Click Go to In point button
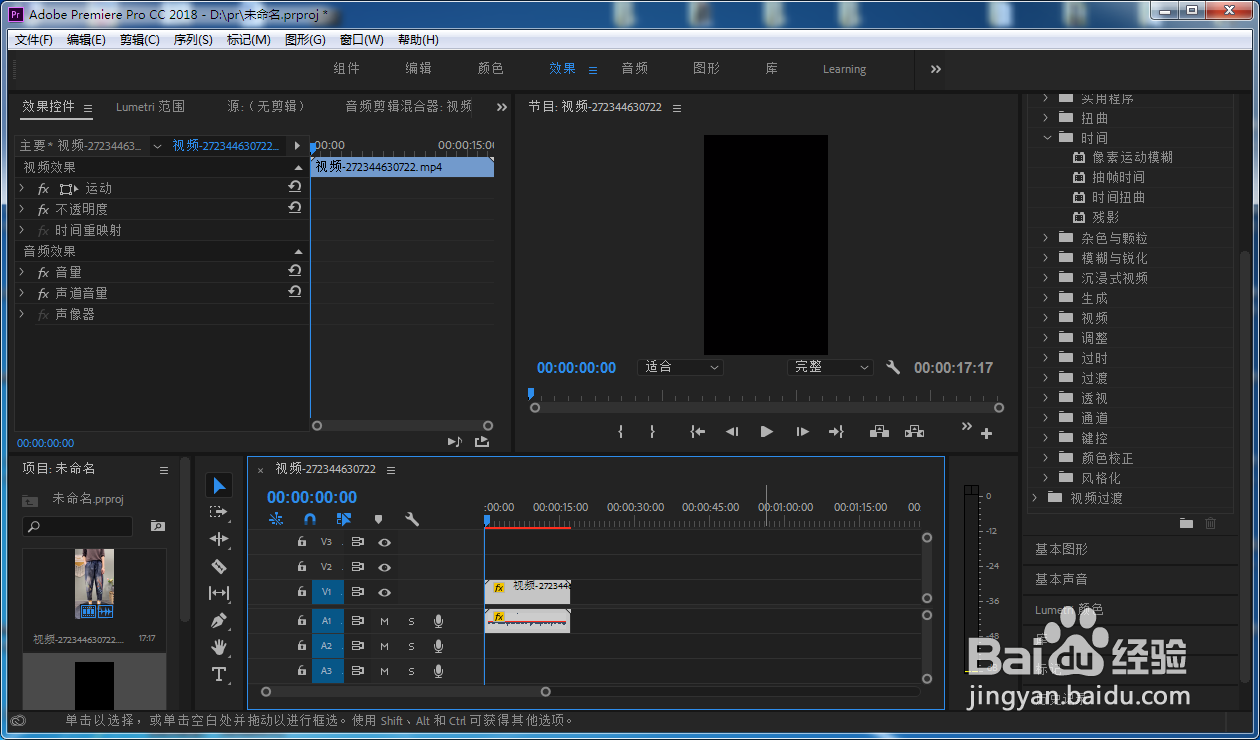1260x740 pixels. [x=698, y=431]
